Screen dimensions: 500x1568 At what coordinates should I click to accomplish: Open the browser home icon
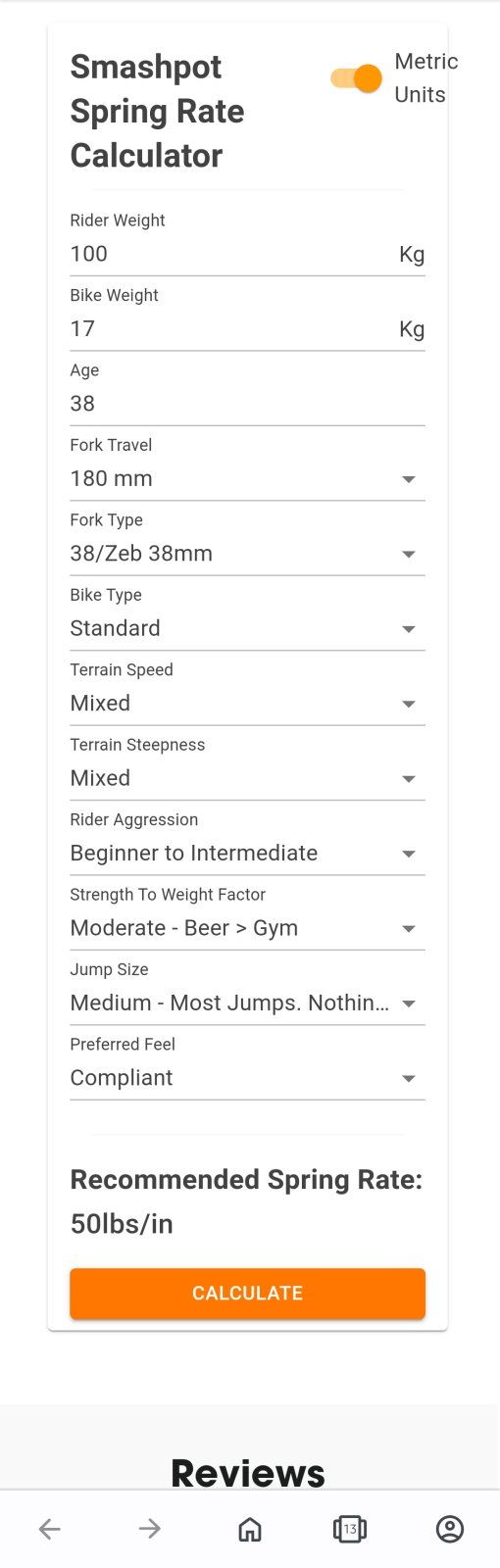(x=250, y=1529)
